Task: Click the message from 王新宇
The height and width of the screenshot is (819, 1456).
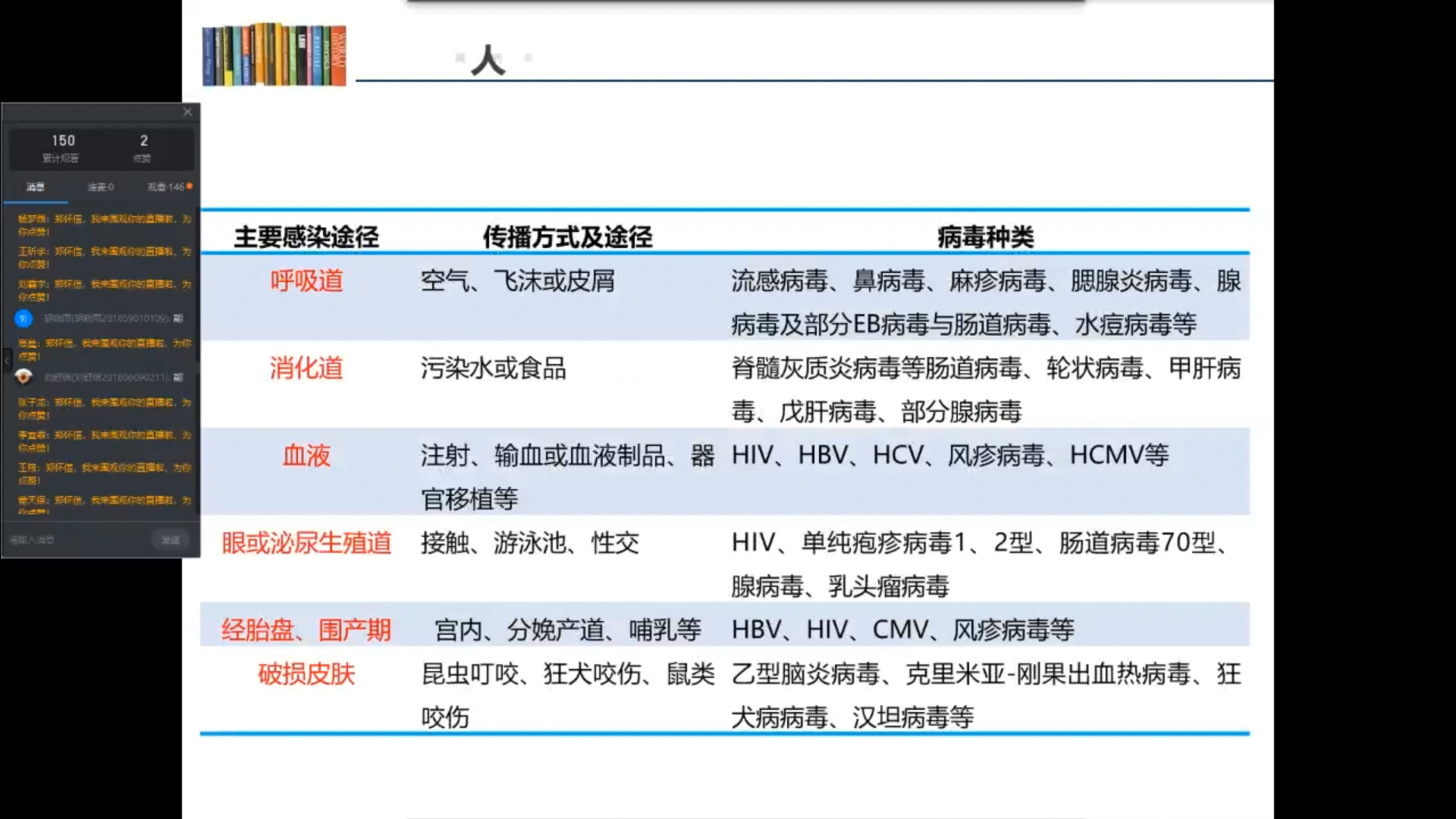Action: (x=105, y=257)
